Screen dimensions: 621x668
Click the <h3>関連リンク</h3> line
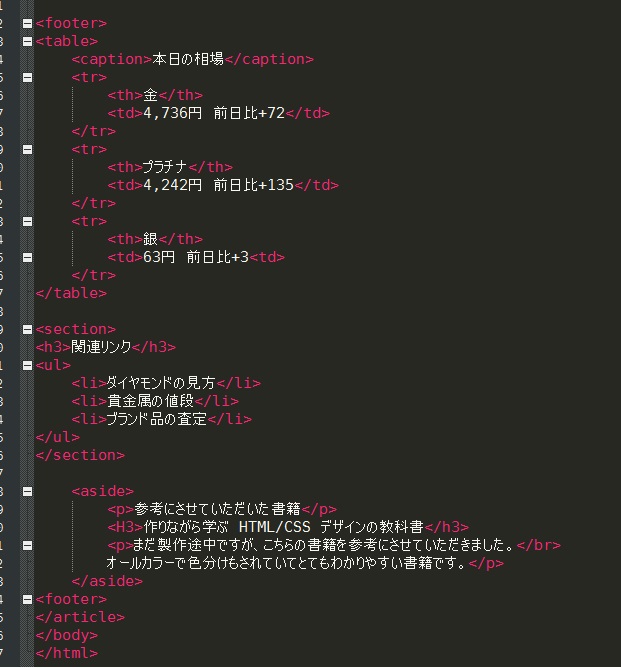(106, 347)
